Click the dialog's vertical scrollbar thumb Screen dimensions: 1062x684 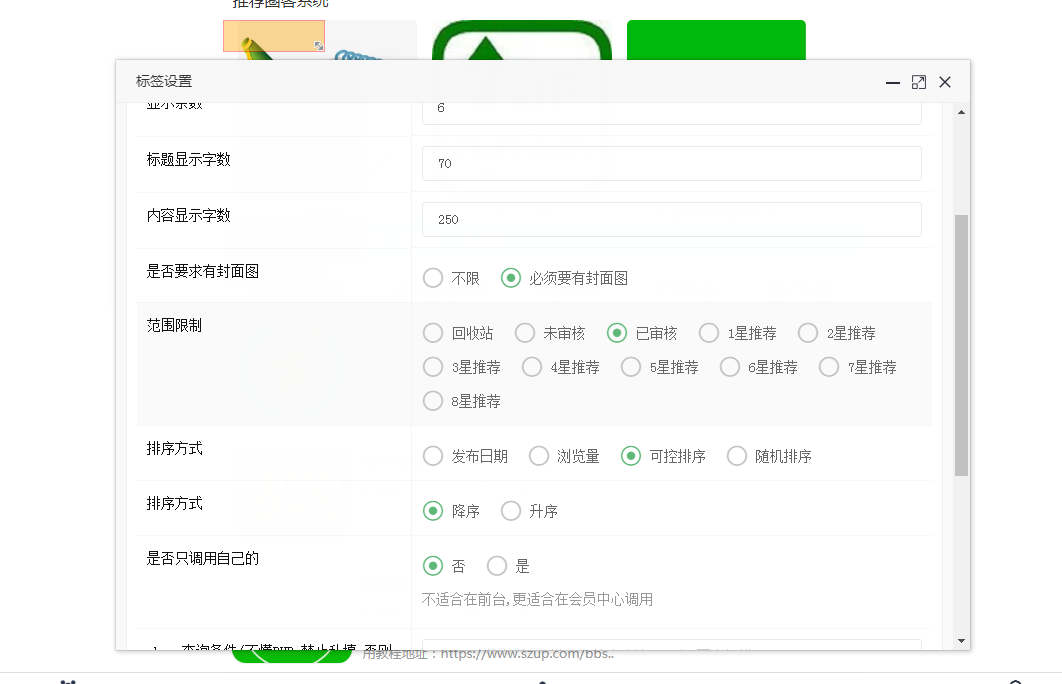(961, 345)
